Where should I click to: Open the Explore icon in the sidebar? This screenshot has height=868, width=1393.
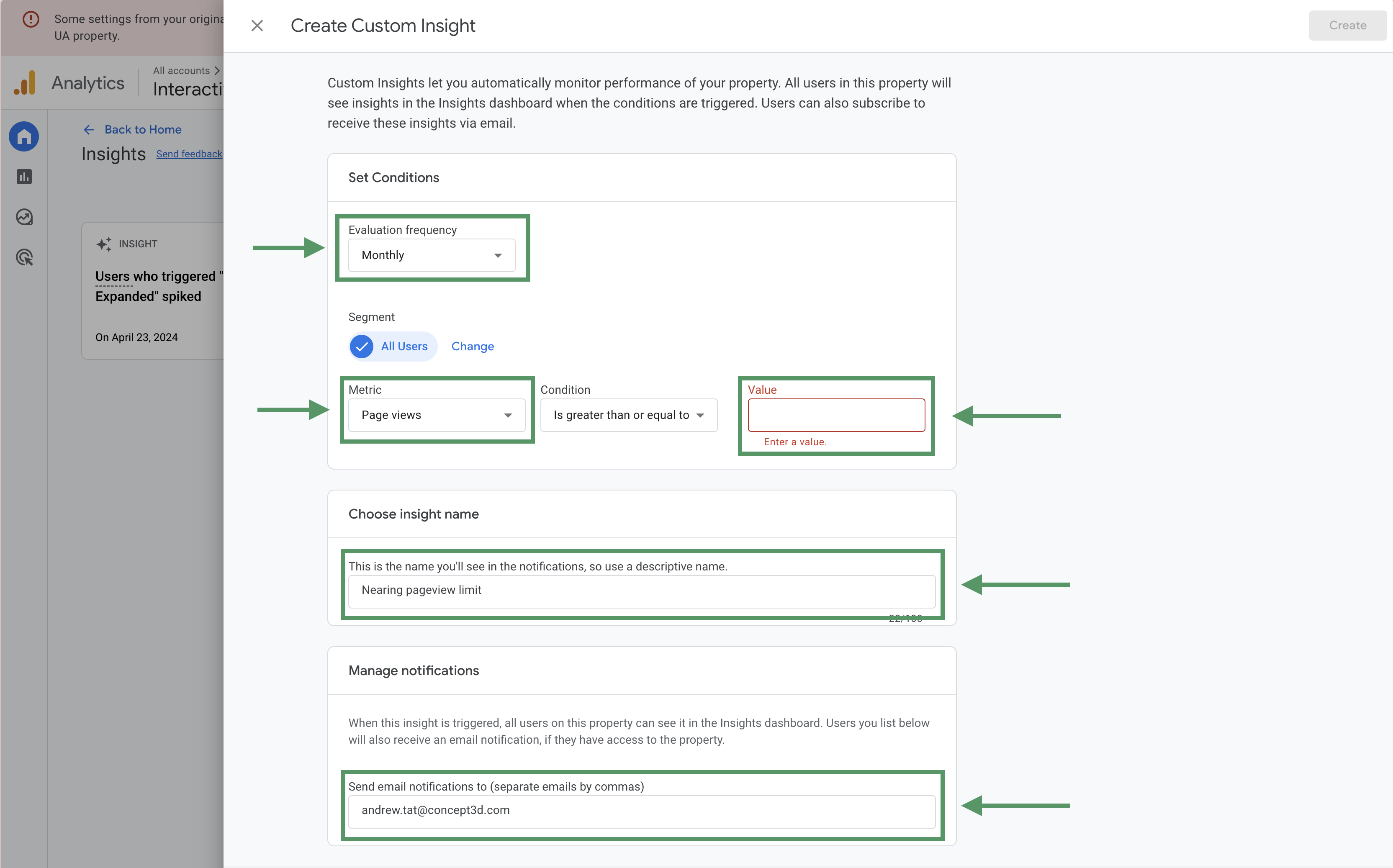click(x=23, y=217)
